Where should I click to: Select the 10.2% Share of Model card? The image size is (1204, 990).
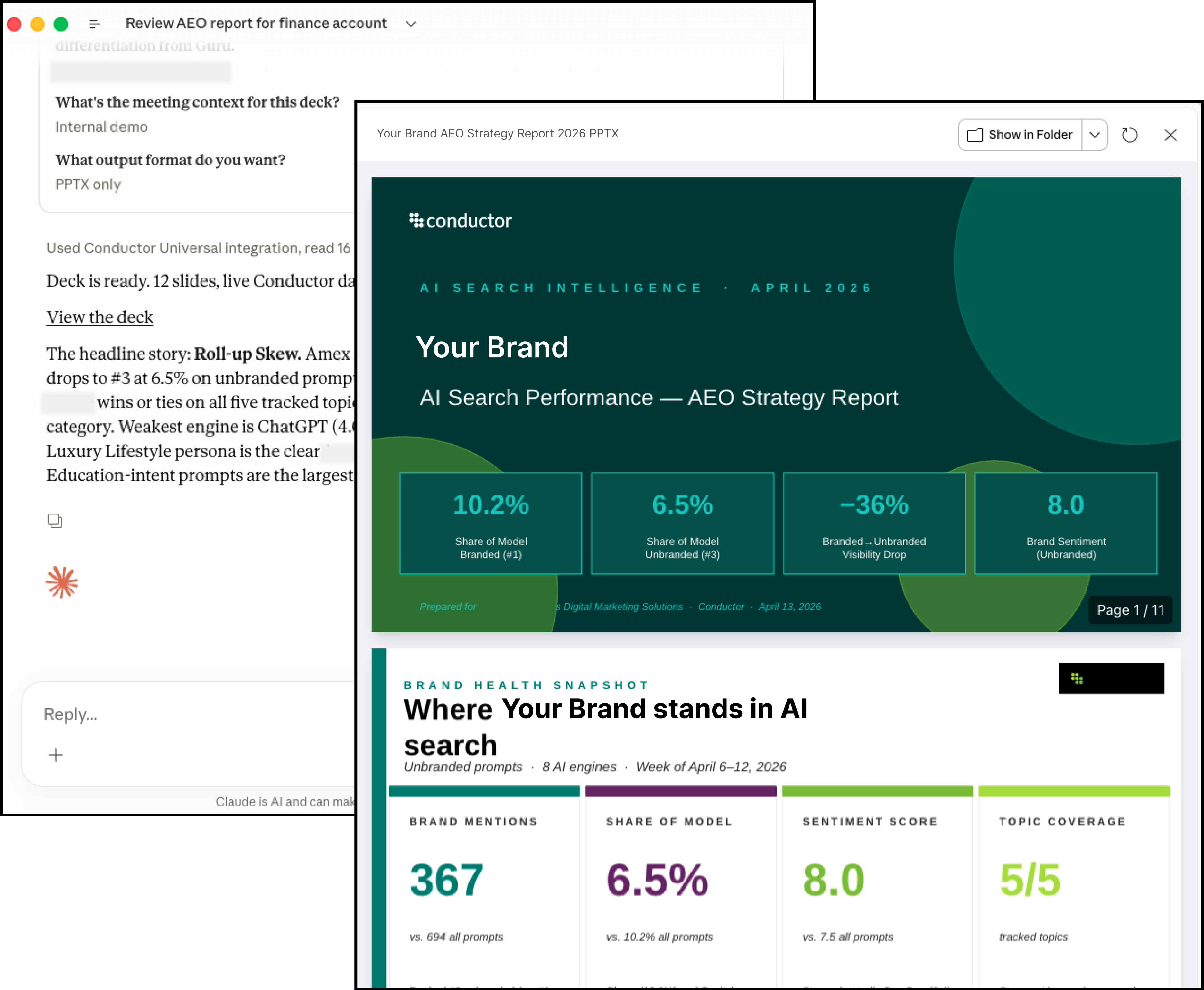(490, 523)
